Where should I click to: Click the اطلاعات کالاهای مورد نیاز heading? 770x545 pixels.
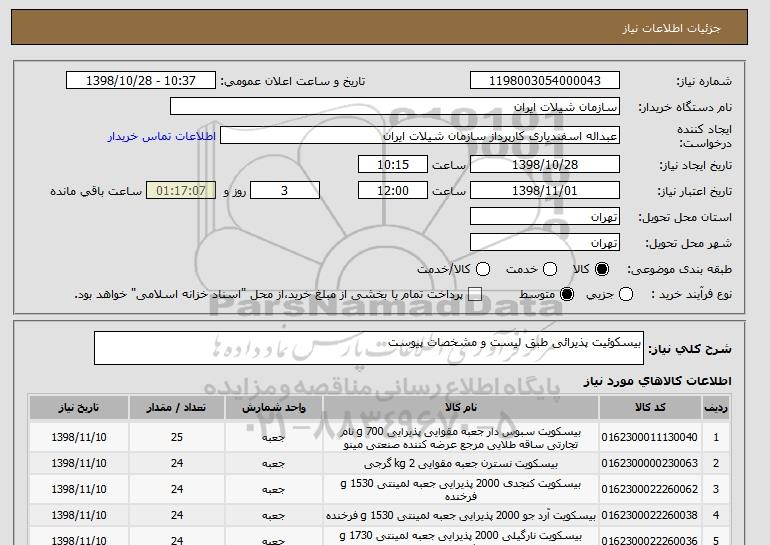[658, 381]
